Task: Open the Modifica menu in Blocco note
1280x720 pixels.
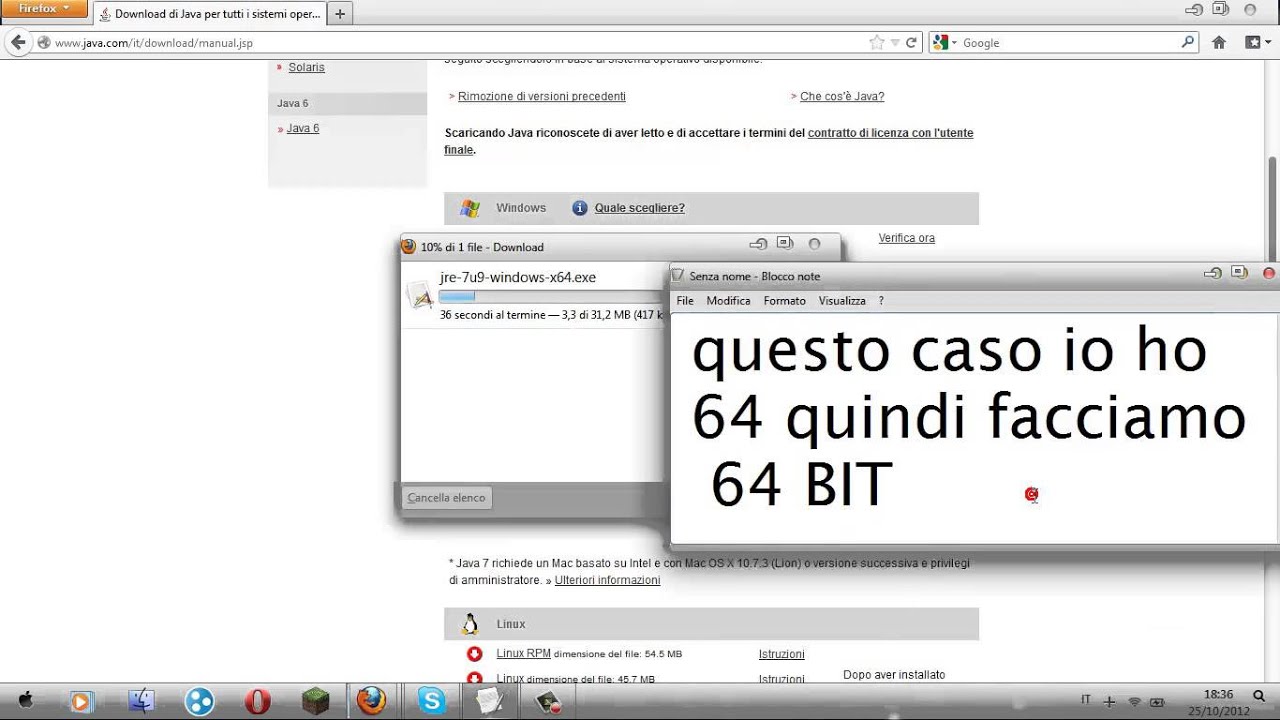Action: (728, 301)
